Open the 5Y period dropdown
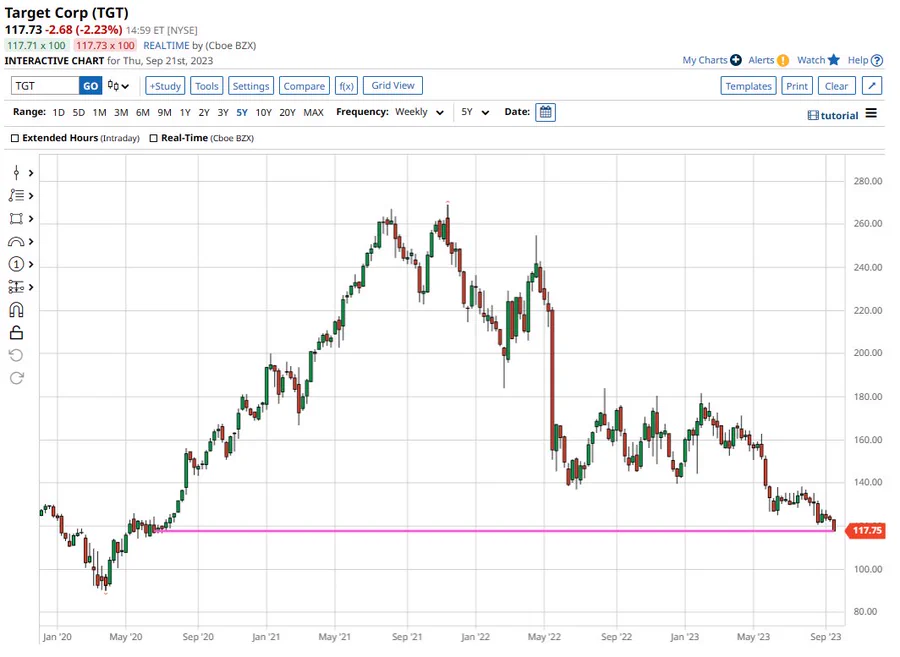 click(475, 112)
